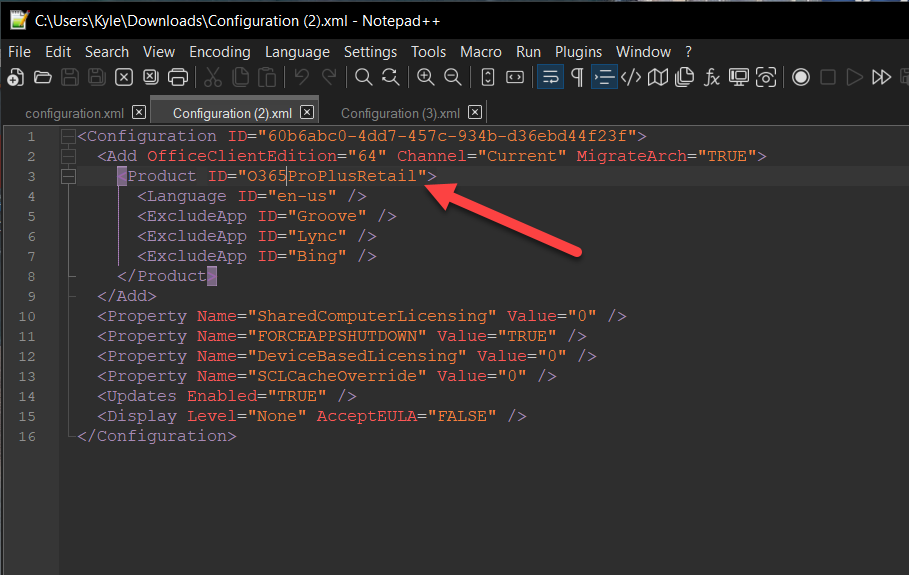Close the configuration.xml tab
Screen dimensions: 909x575
coord(139,112)
